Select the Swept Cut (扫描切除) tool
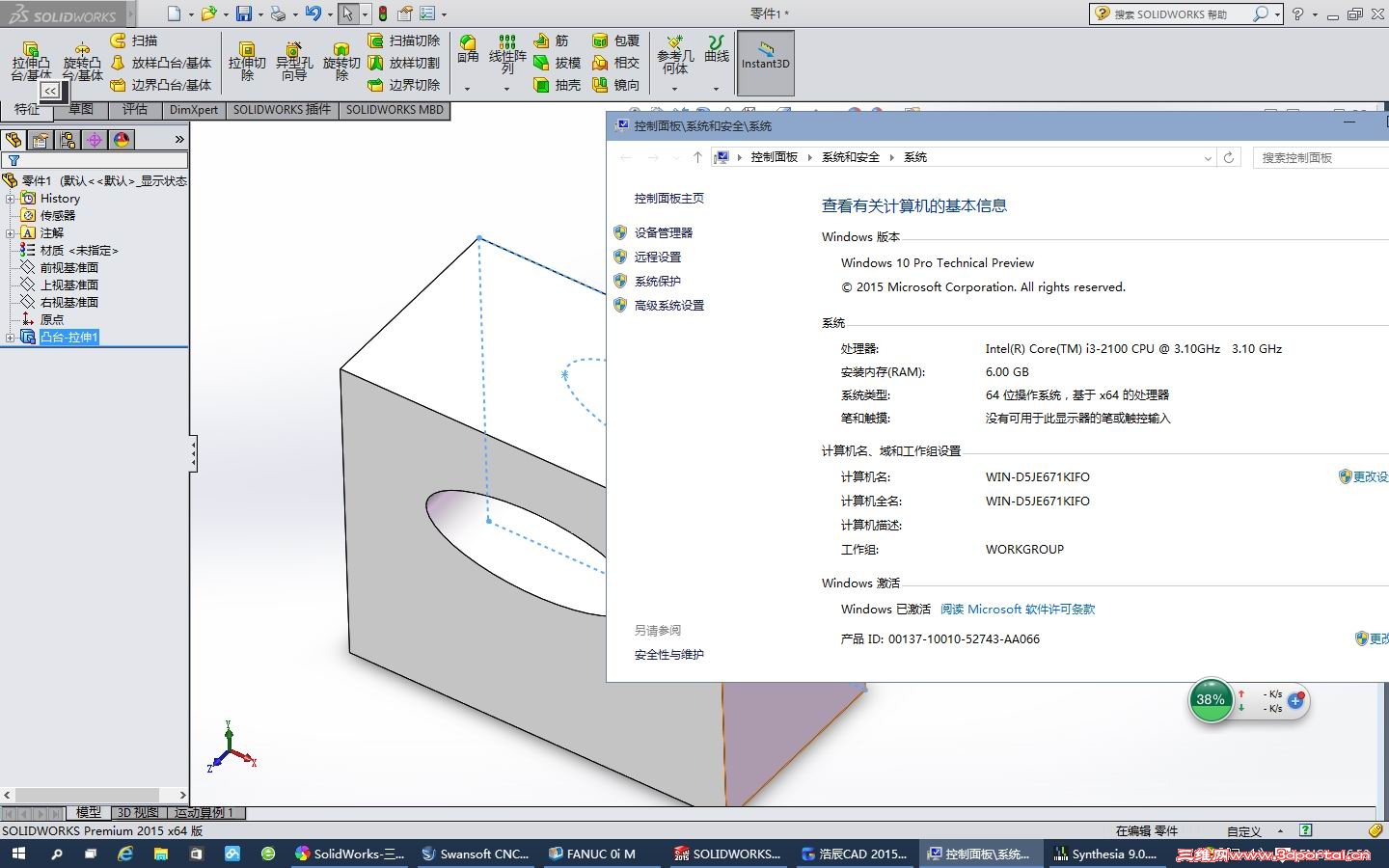Image resolution: width=1389 pixels, height=868 pixels. 403,41
